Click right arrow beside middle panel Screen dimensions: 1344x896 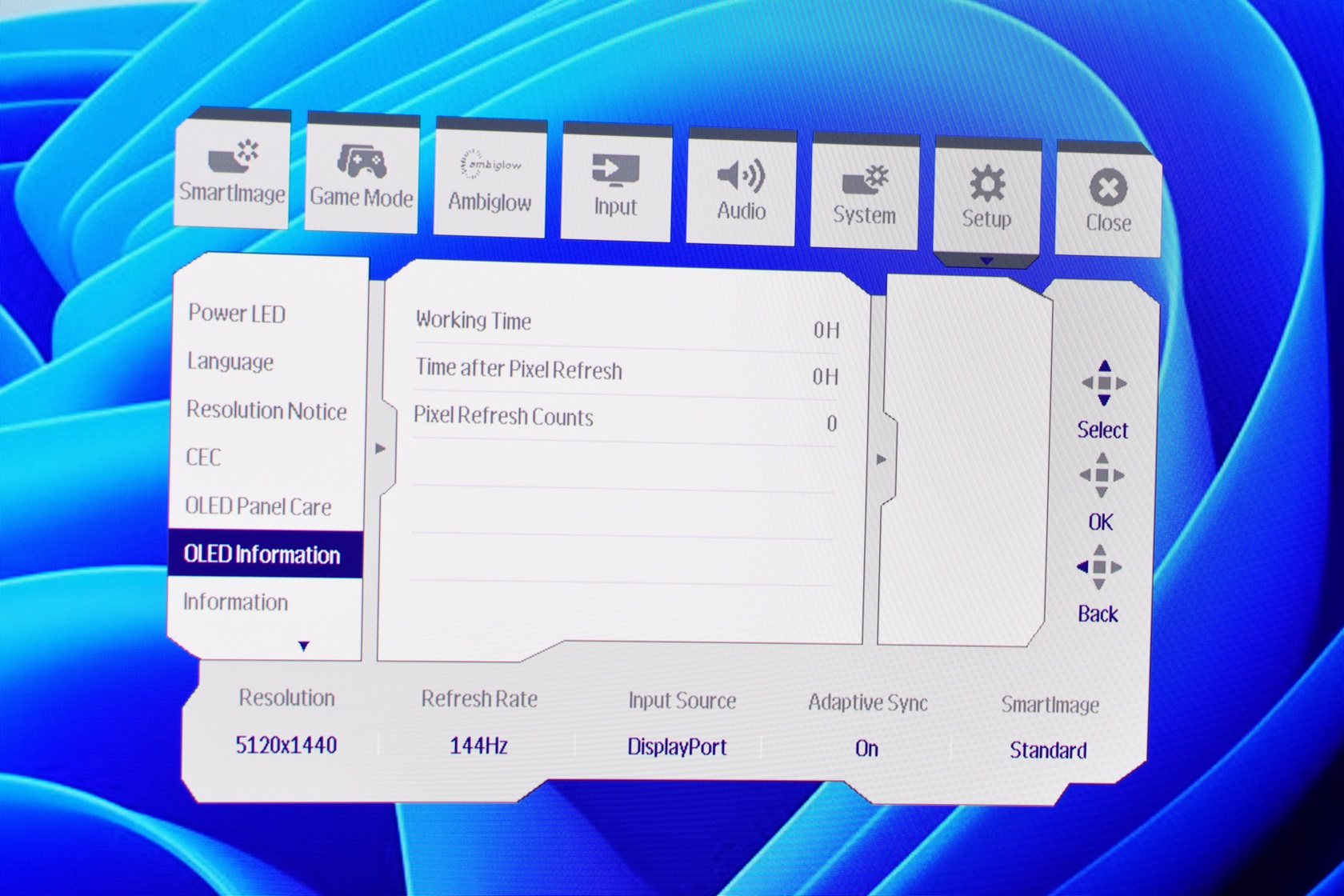[882, 460]
